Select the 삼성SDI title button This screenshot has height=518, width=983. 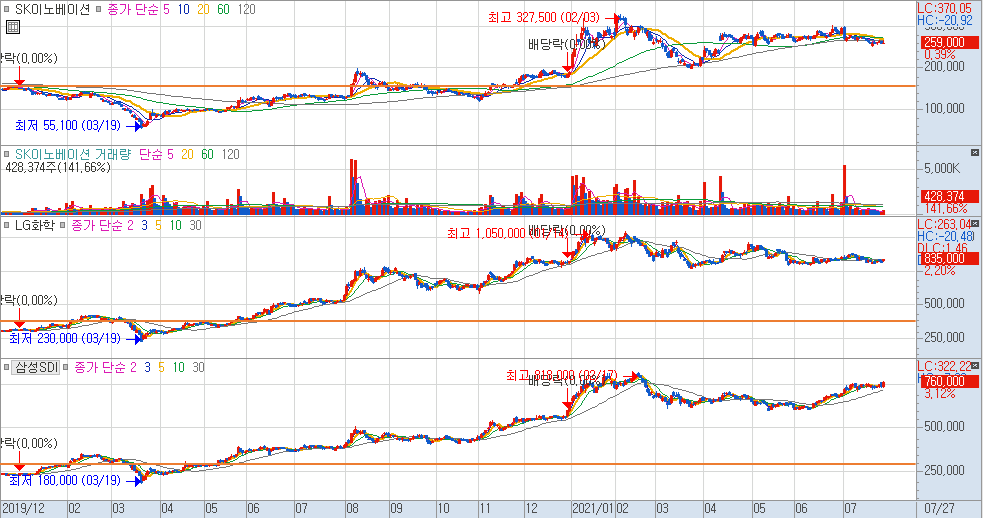coord(36,367)
